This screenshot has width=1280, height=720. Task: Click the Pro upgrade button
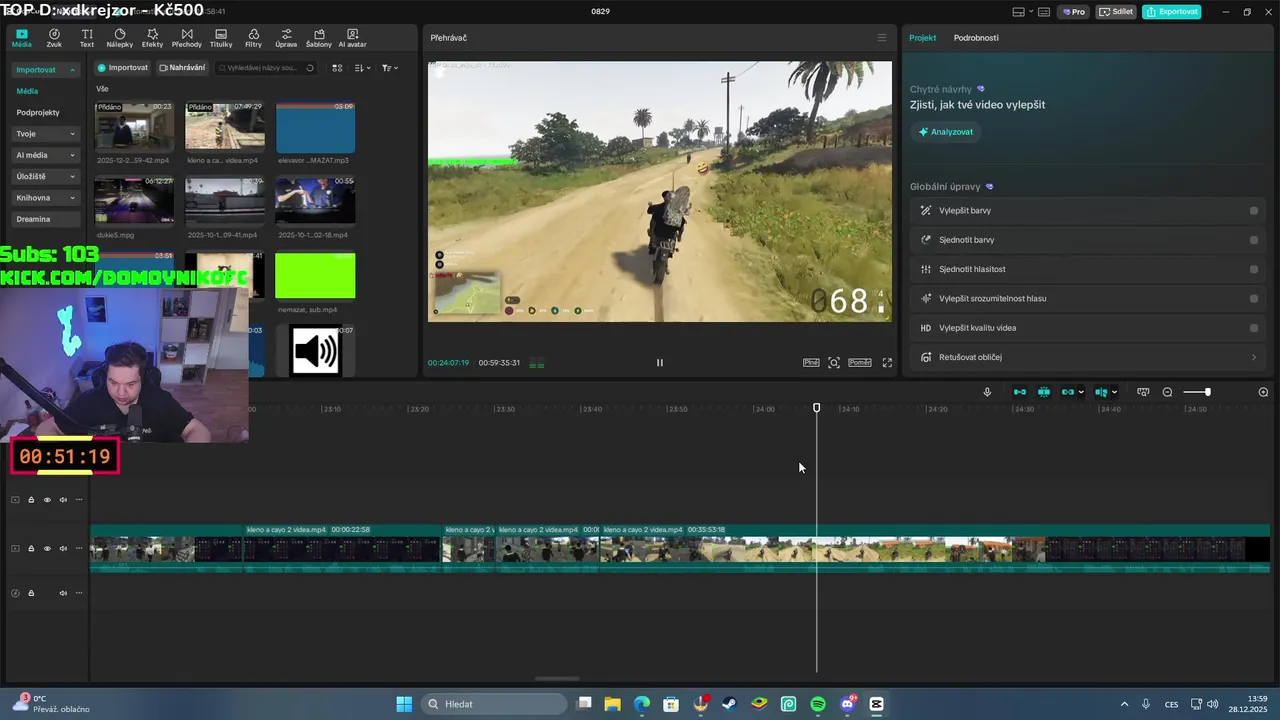click(1074, 12)
